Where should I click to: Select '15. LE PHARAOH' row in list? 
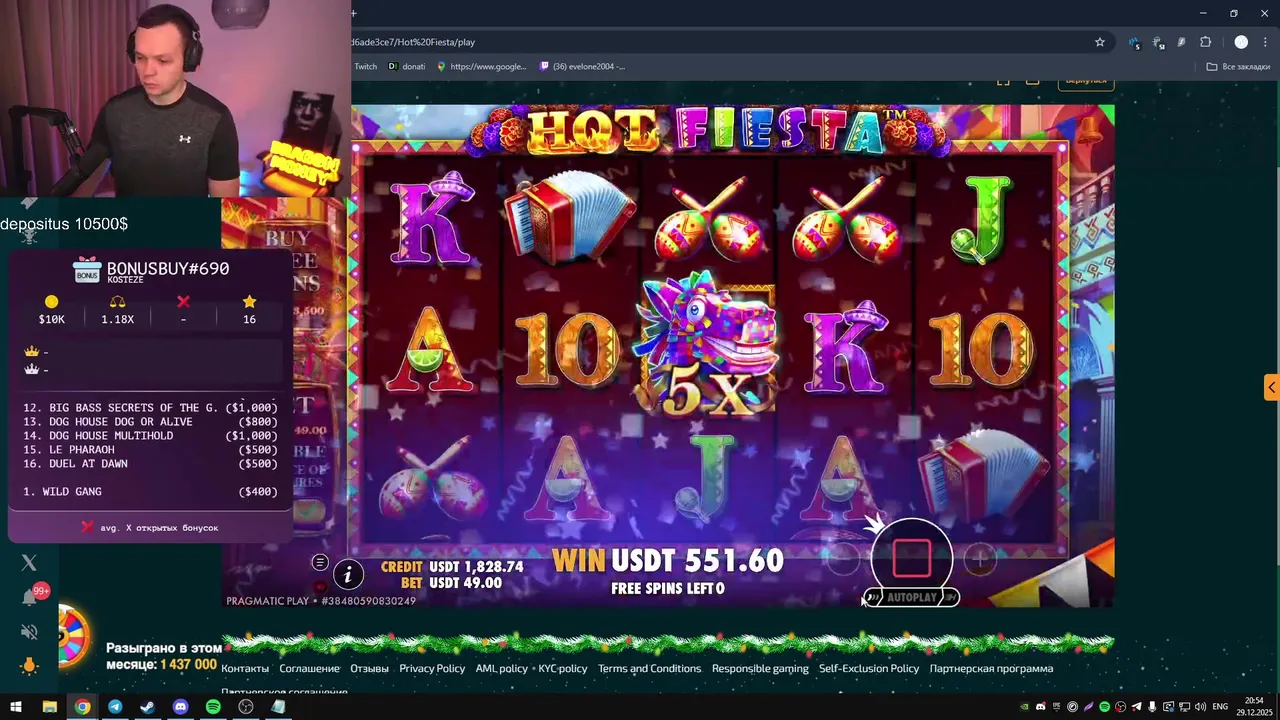point(150,450)
